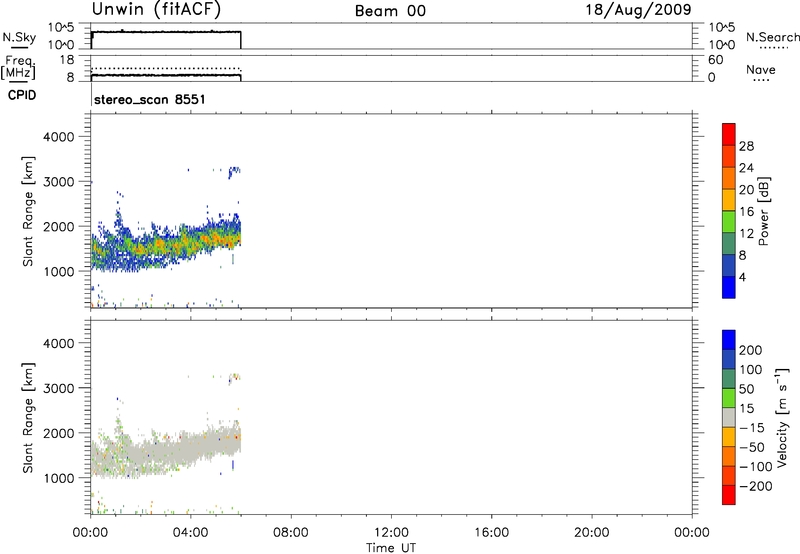
Task: Click the "stereo_scan 8551" program label
Action: tap(150, 99)
